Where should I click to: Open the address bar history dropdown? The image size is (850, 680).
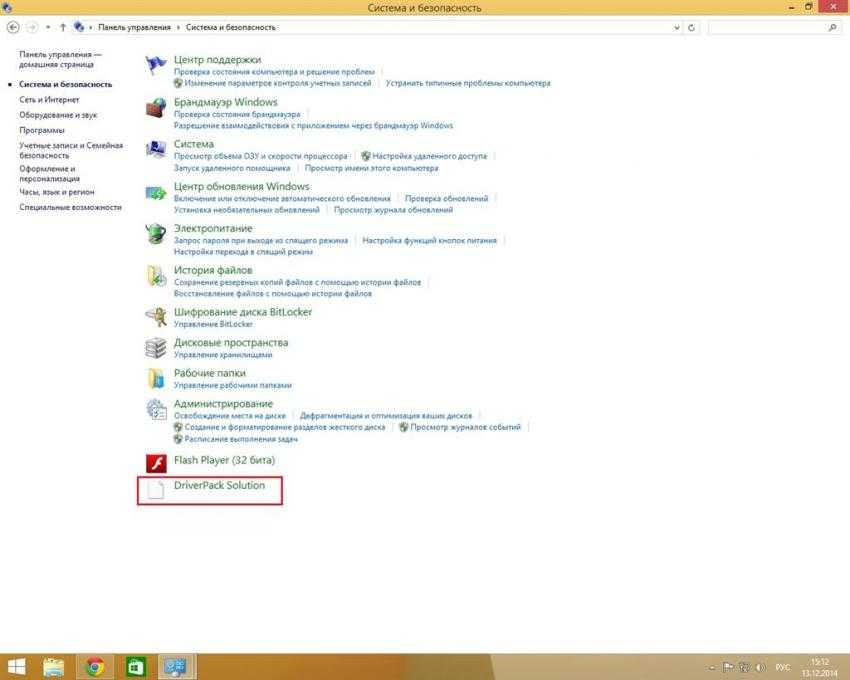(x=677, y=28)
